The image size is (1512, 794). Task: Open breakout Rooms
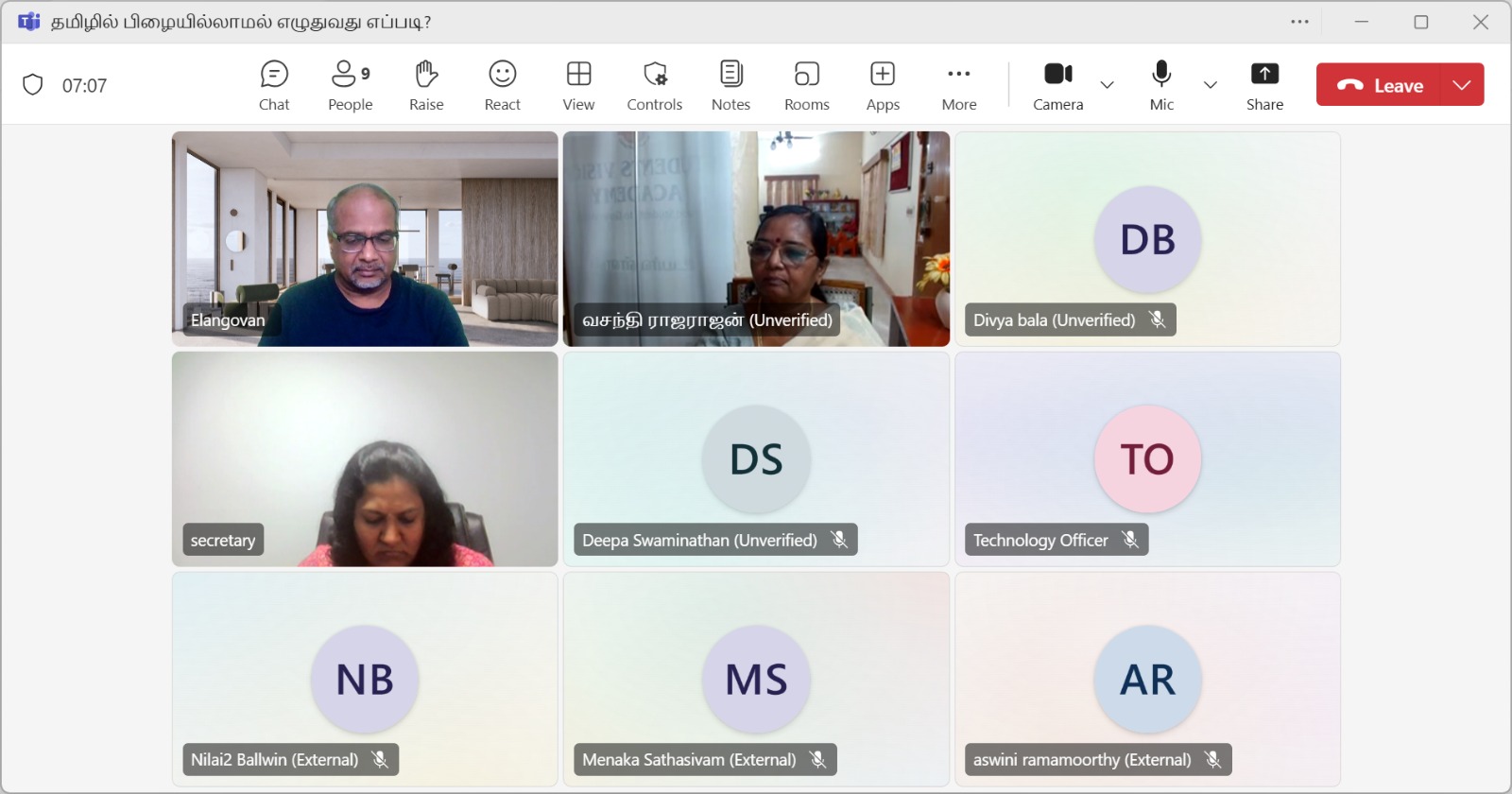[x=806, y=85]
